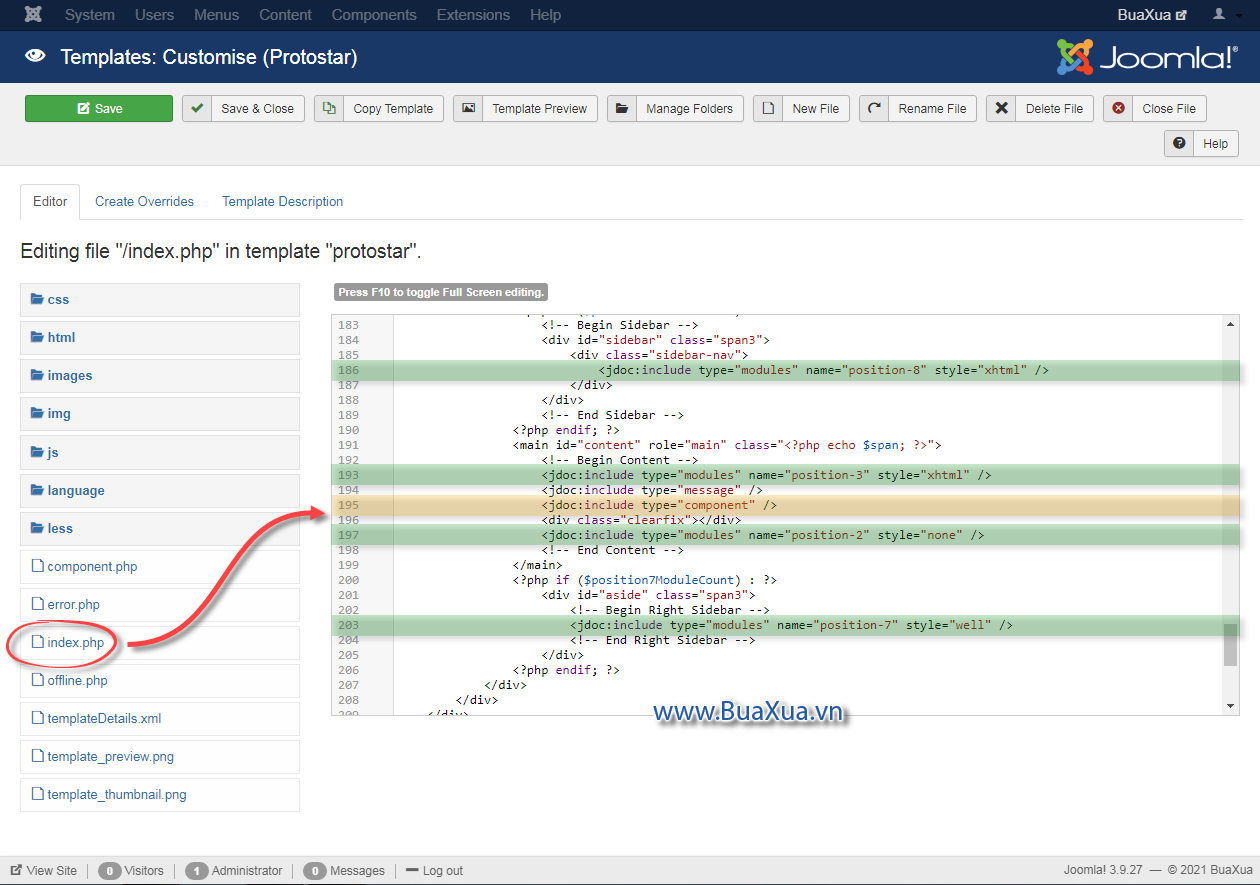Click the page icon on New File
This screenshot has width=1260, height=885.
coord(768,108)
